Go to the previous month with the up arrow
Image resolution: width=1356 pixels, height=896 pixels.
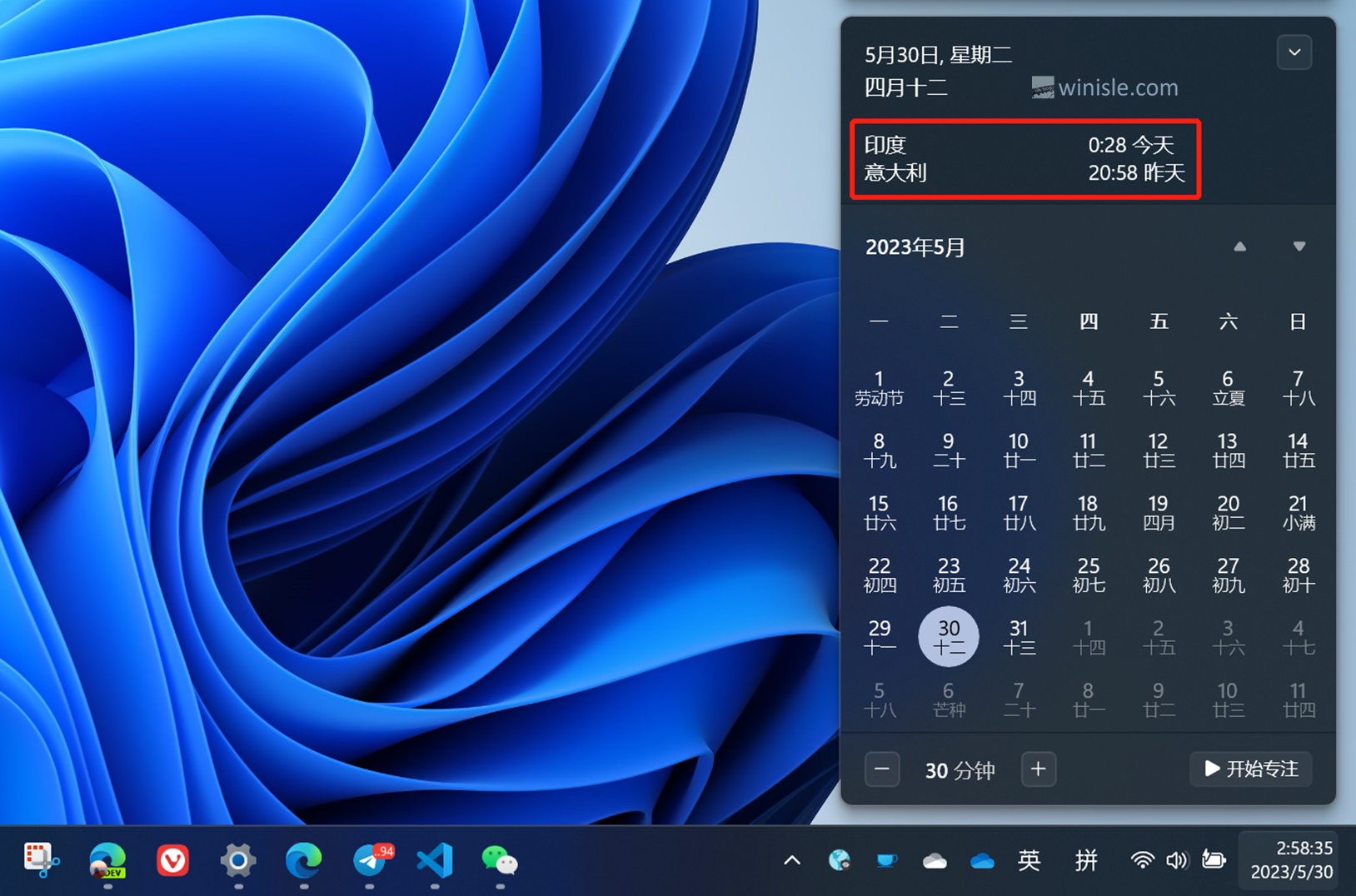[1239, 246]
